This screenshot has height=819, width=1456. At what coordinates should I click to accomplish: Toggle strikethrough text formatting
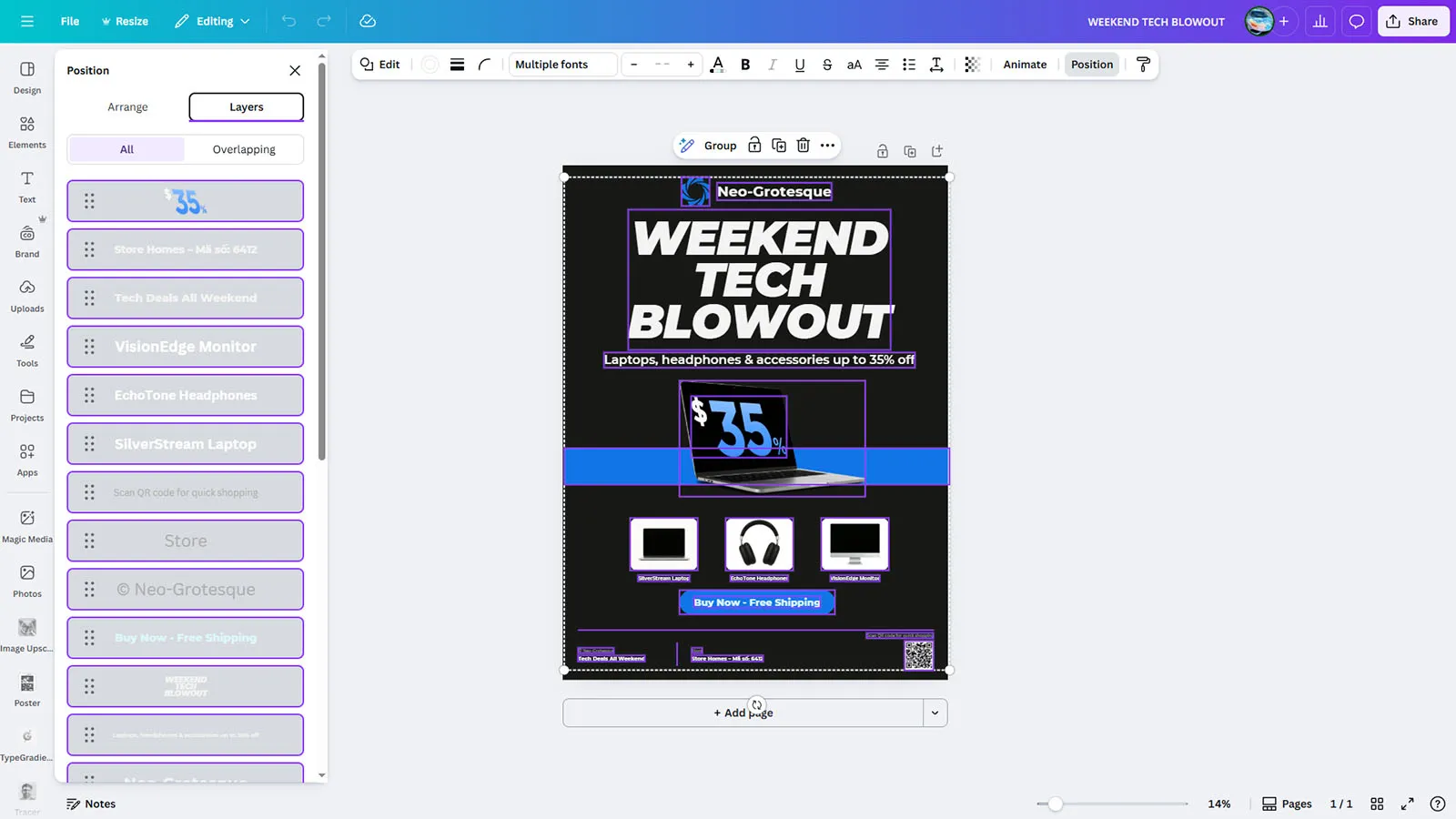(x=826, y=65)
